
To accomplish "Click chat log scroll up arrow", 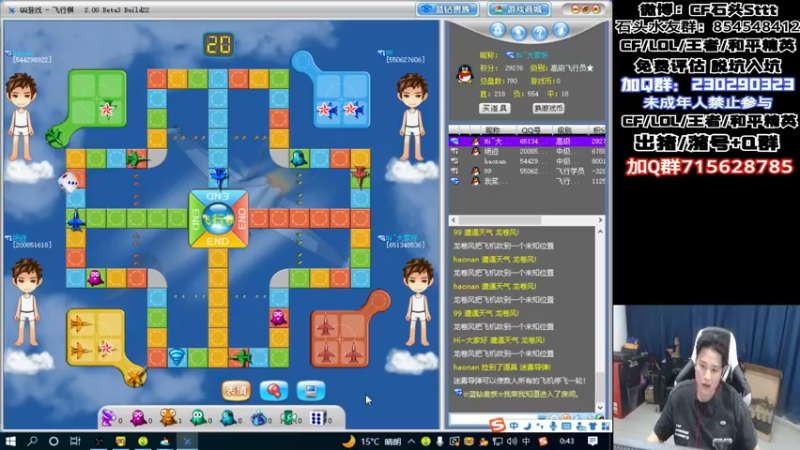I will coord(600,232).
